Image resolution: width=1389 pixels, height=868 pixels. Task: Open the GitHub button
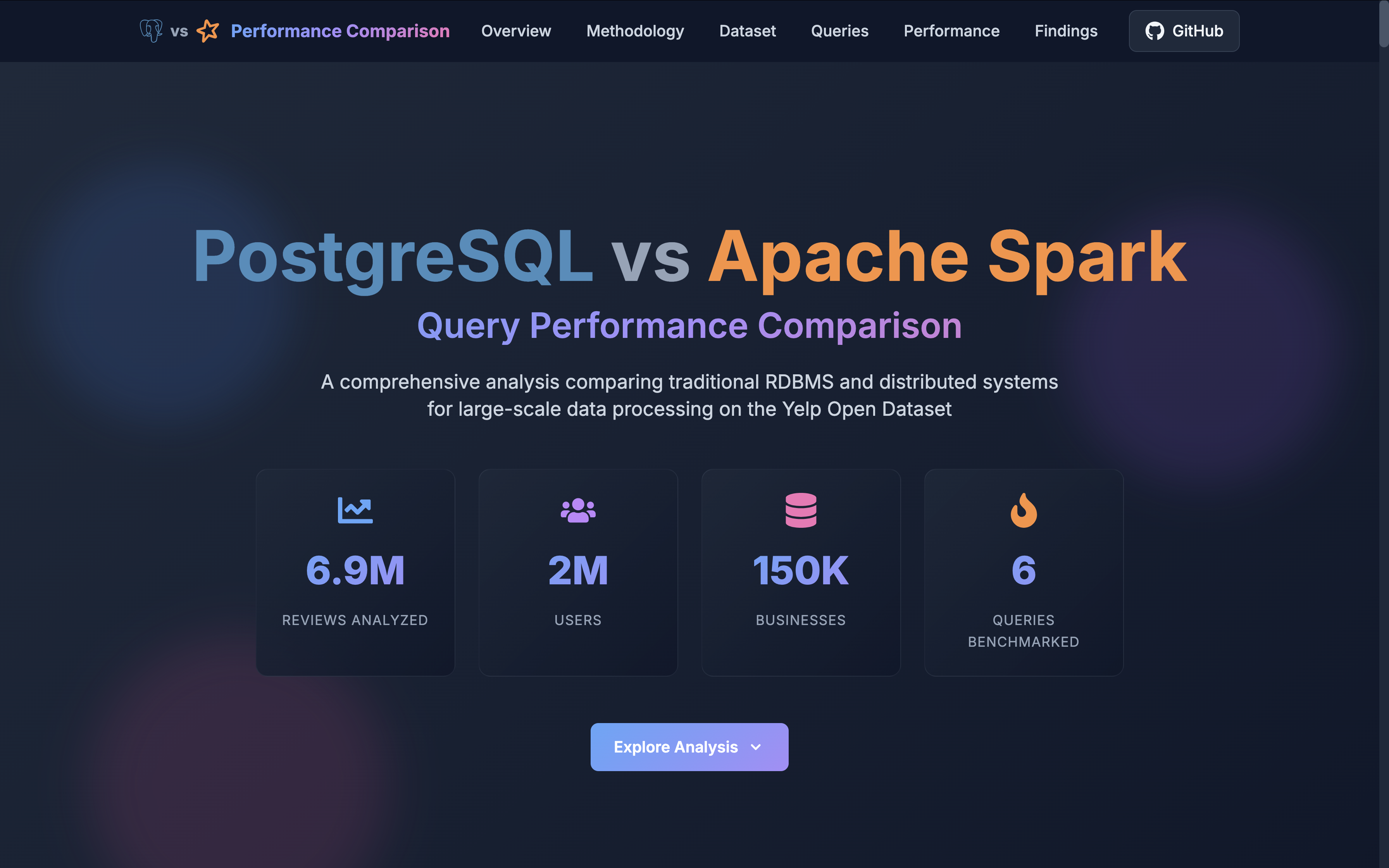pos(1184,31)
